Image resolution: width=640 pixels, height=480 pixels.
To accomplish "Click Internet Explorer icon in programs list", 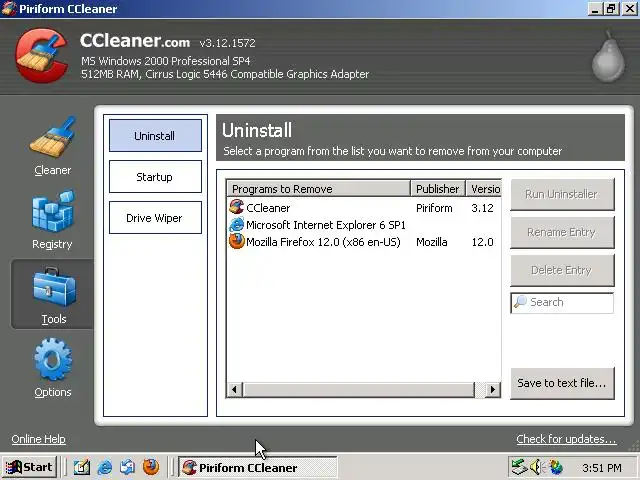I will (x=236, y=224).
